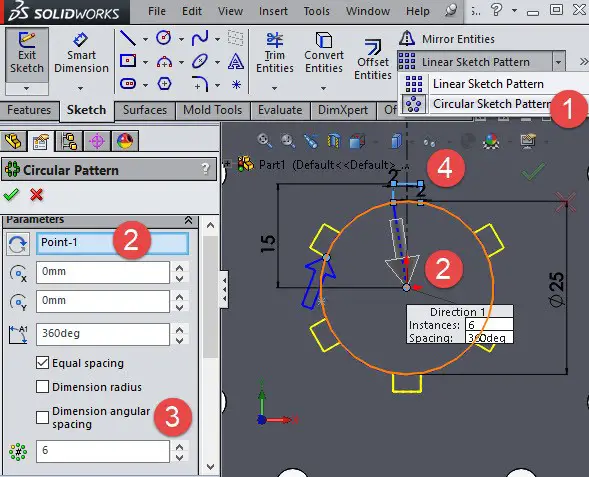Open the Insert menu
Image resolution: width=589 pixels, height=477 pixels.
click(273, 11)
